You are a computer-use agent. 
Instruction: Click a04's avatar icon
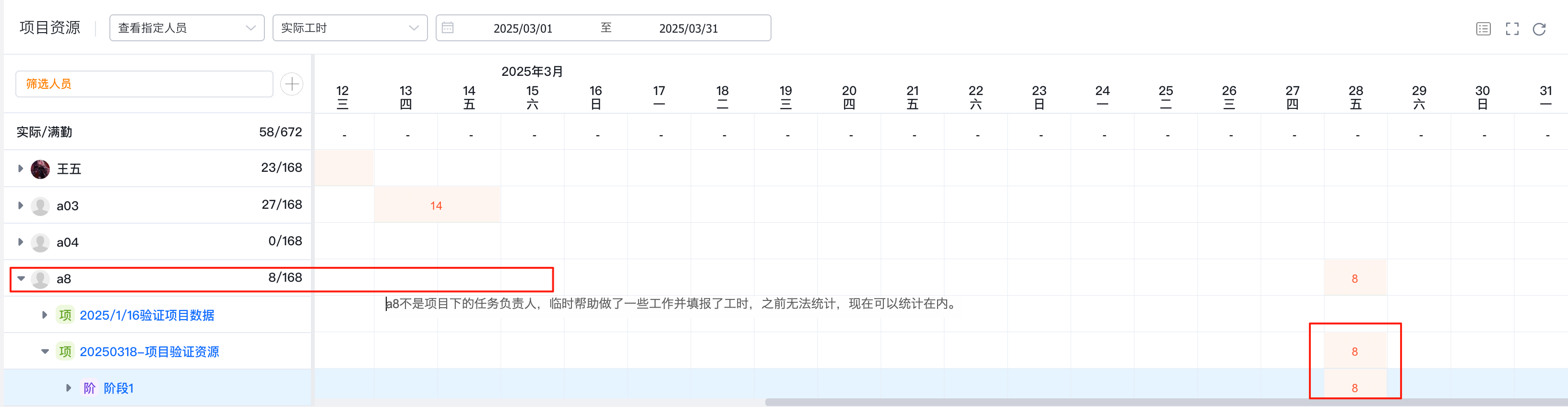[40, 242]
